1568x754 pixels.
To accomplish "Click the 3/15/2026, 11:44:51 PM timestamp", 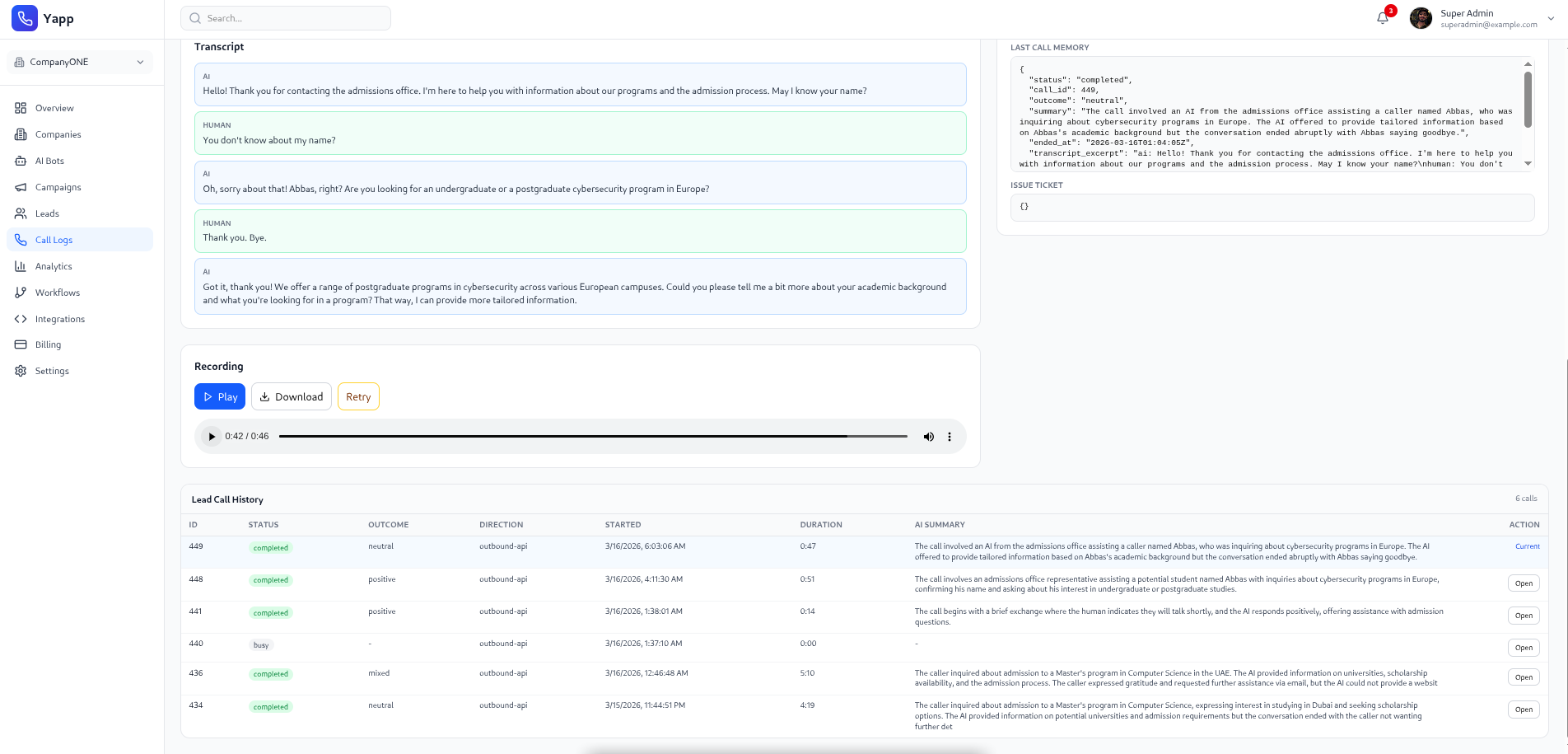I will coord(645,705).
